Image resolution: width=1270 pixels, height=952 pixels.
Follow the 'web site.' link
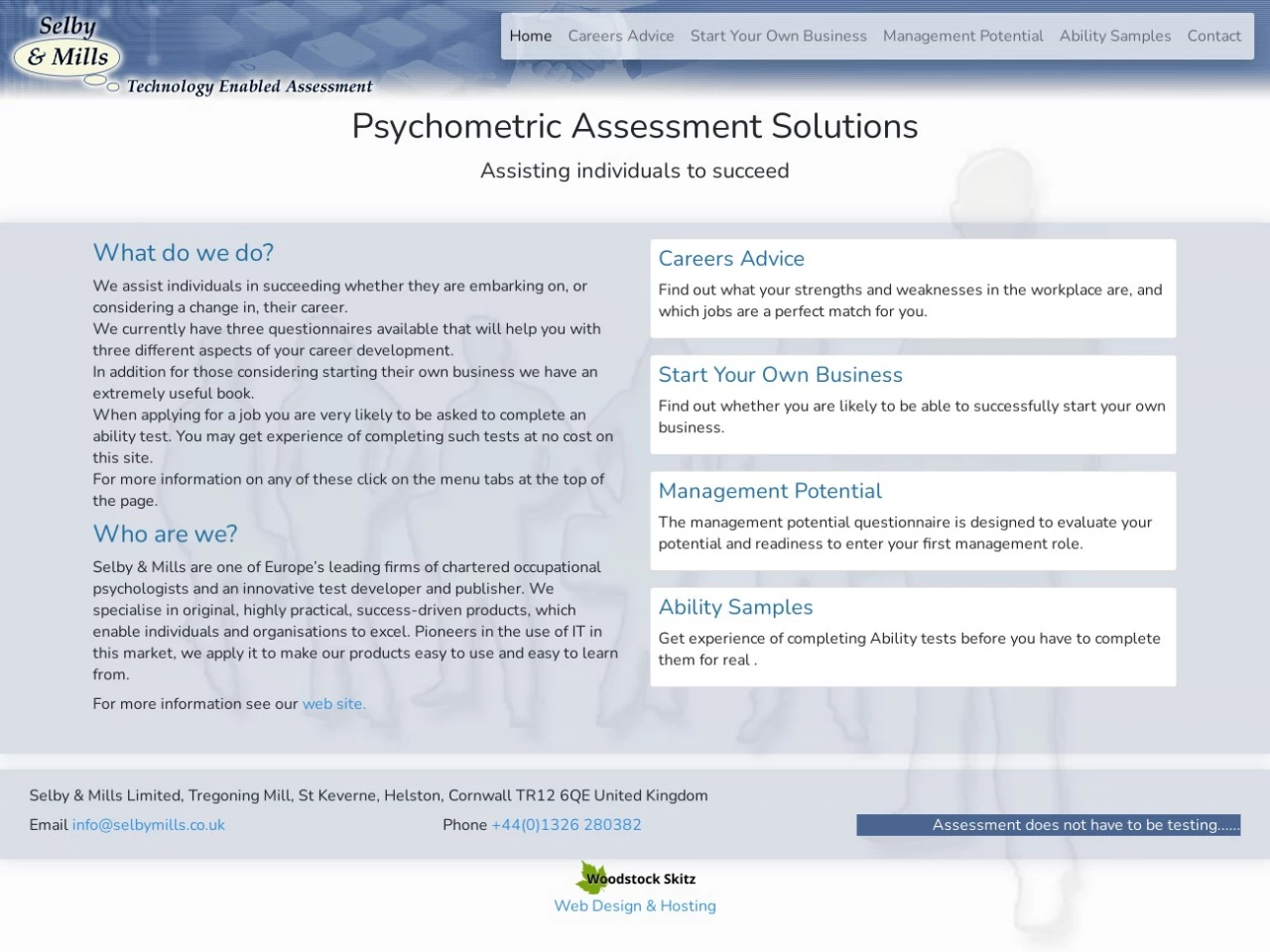(333, 704)
